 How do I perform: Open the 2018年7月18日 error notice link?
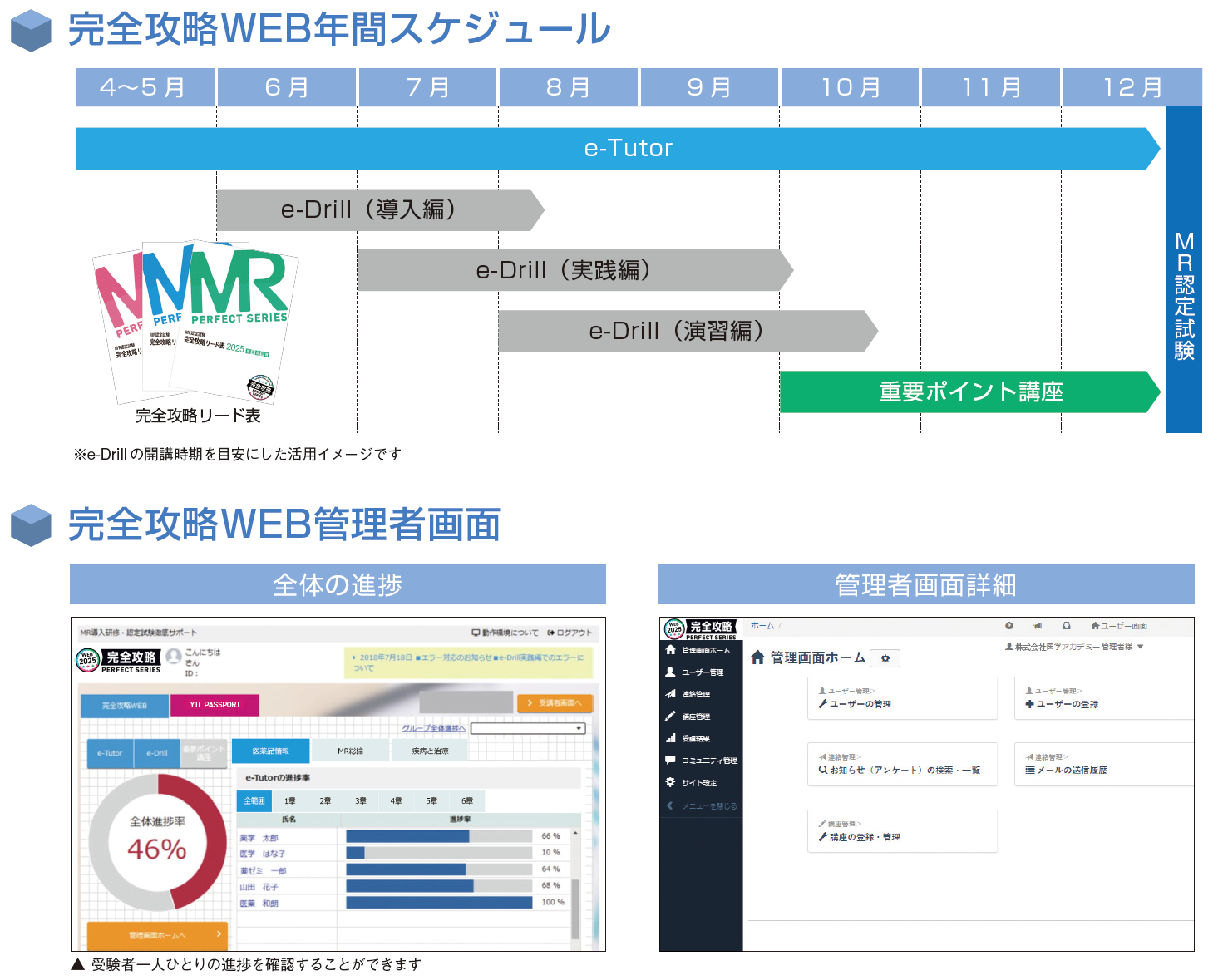click(468, 662)
